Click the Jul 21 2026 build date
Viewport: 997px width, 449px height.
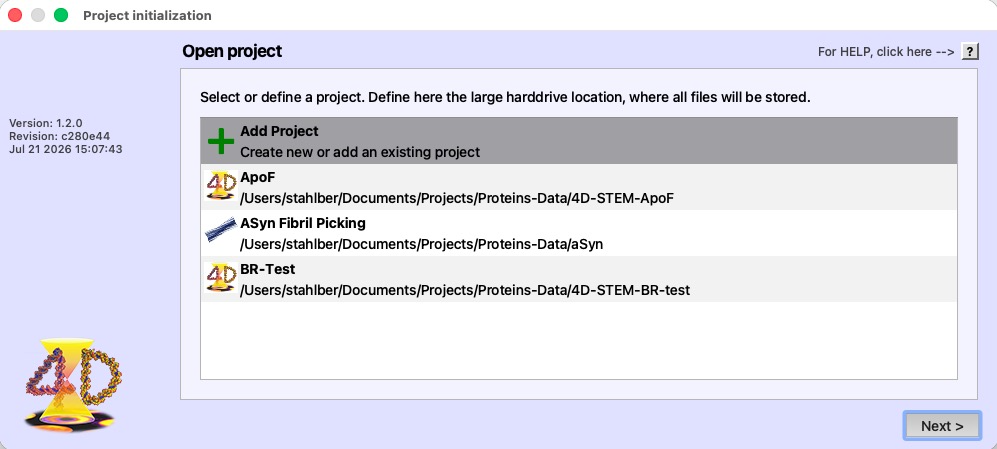[65, 149]
